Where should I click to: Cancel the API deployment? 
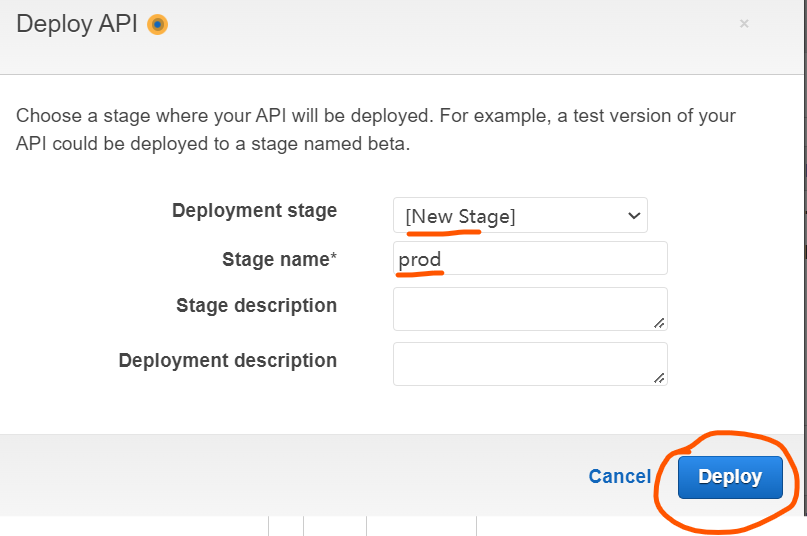pyautogui.click(x=620, y=476)
